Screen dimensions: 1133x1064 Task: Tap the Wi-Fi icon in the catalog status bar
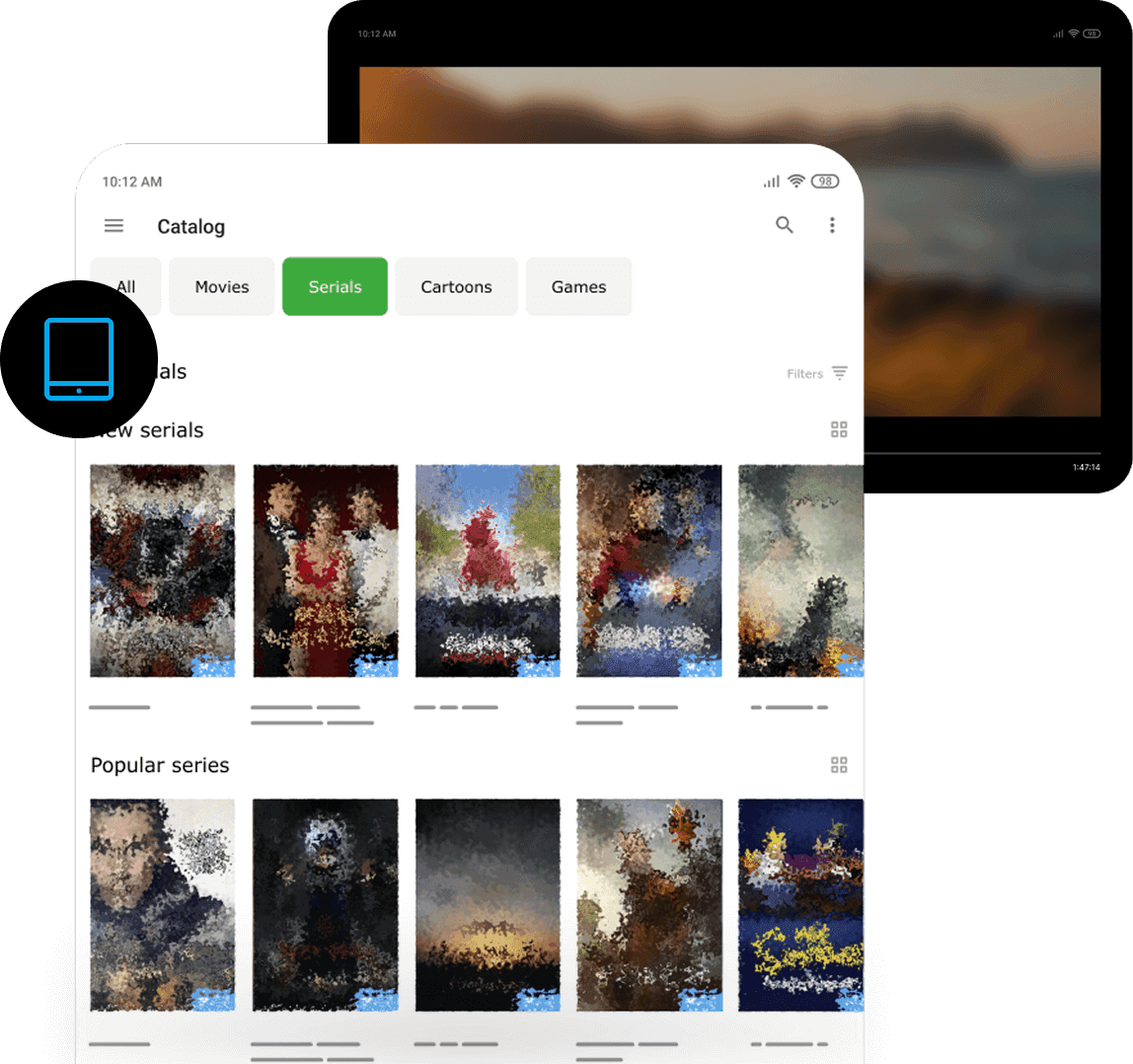[x=796, y=181]
